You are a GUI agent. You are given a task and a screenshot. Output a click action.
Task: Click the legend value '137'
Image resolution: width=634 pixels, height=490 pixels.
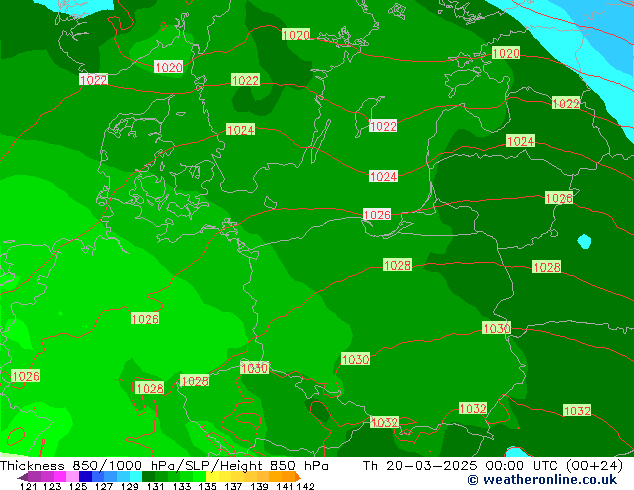point(233,486)
